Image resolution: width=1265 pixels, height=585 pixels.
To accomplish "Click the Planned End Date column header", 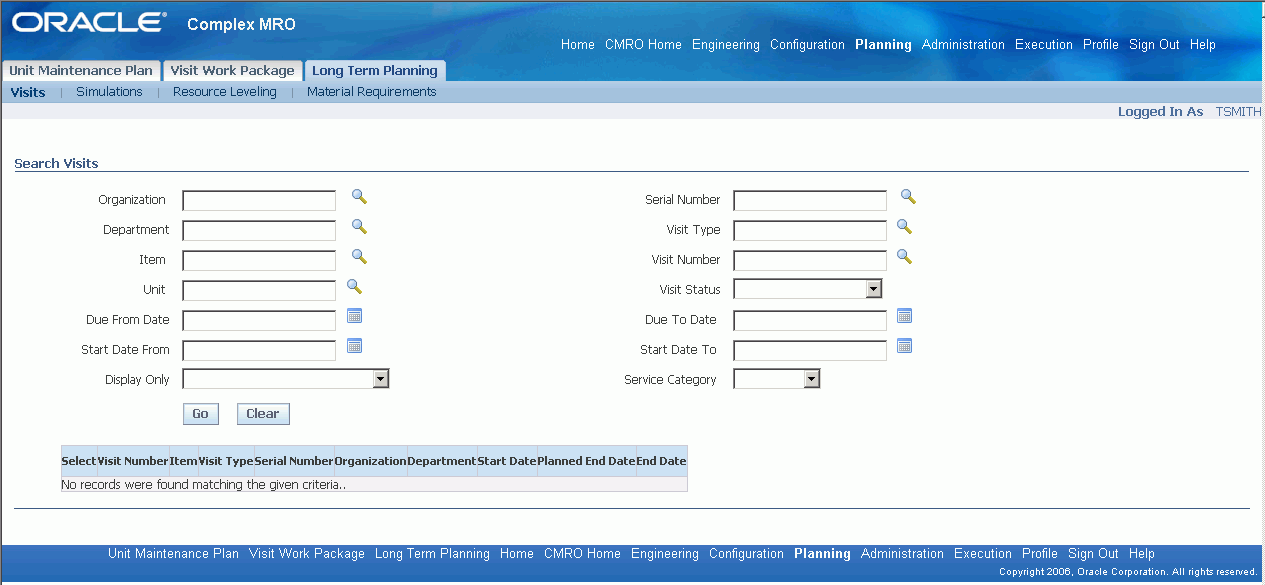I will (587, 461).
